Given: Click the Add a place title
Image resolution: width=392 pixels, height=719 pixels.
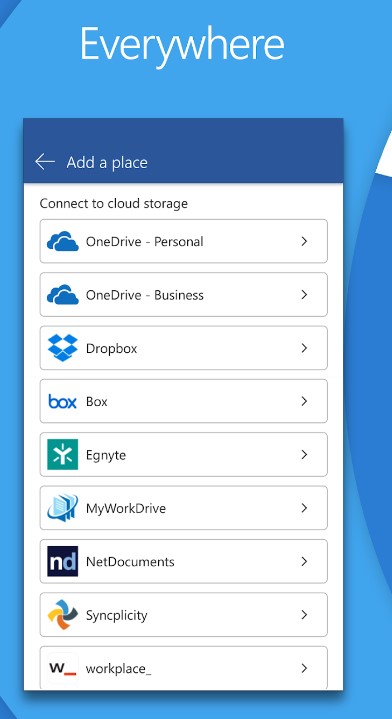Looking at the screenshot, I should click(107, 162).
